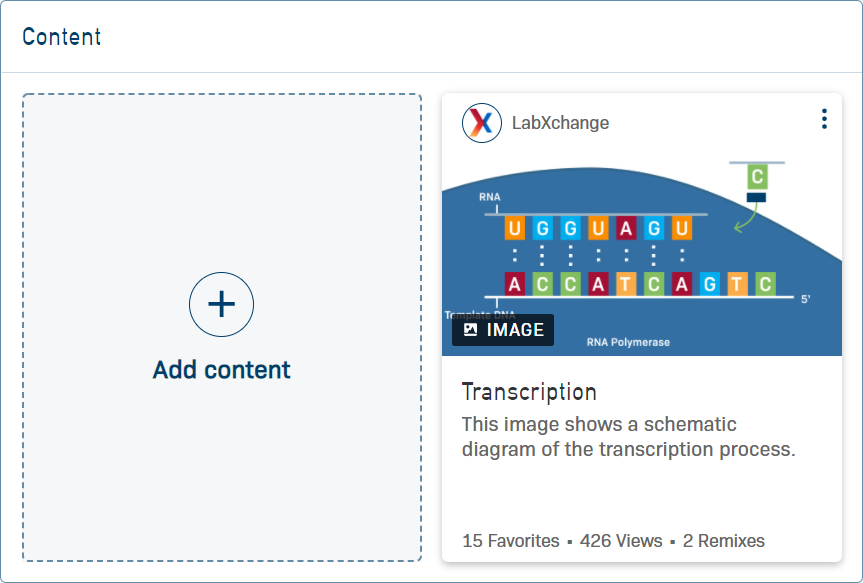
Task: Click the plus circle icon
Action: 221,304
